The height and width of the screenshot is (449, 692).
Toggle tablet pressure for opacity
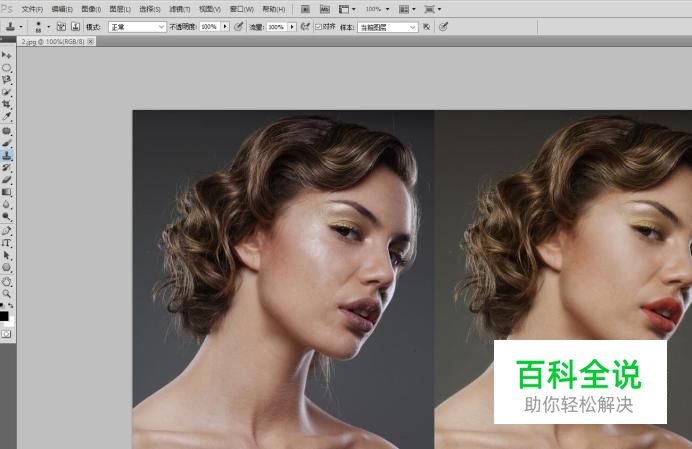pos(239,27)
